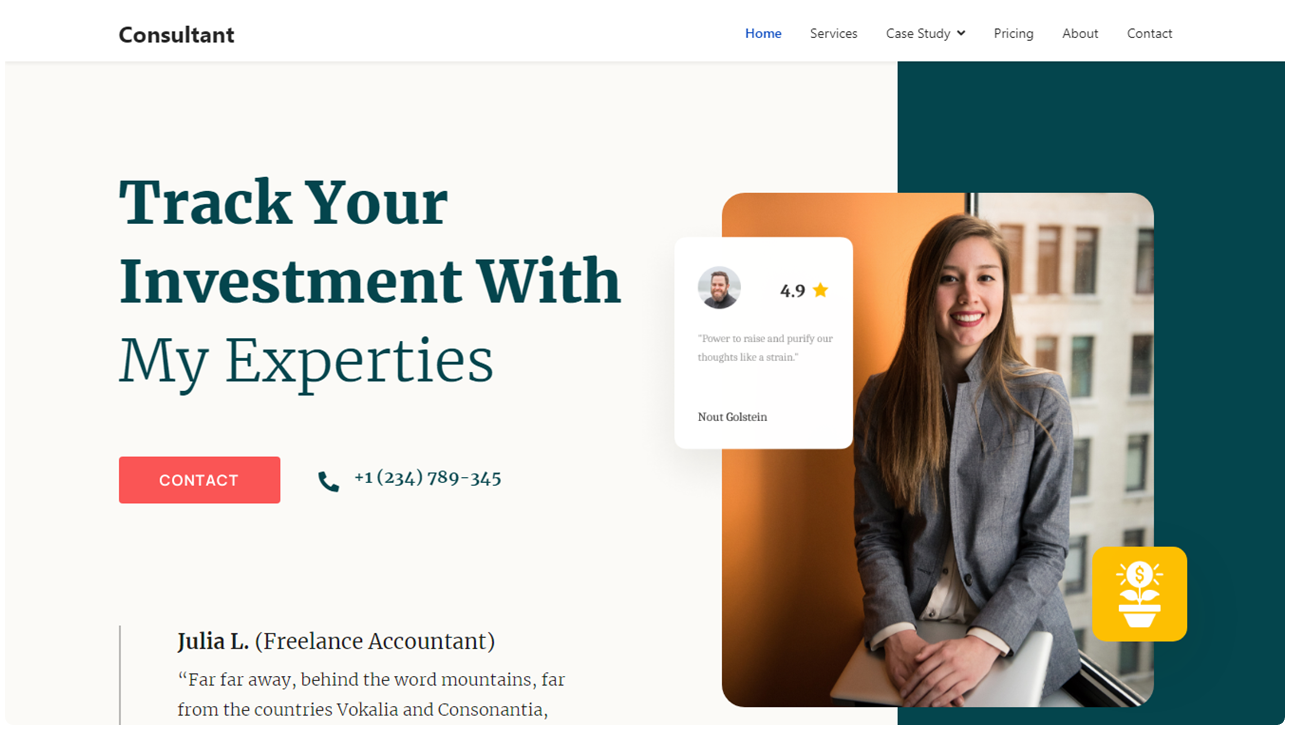Image resolution: width=1290 pixels, height=730 pixels.
Task: Click the woman's hero portrait image
Action: pos(938,450)
